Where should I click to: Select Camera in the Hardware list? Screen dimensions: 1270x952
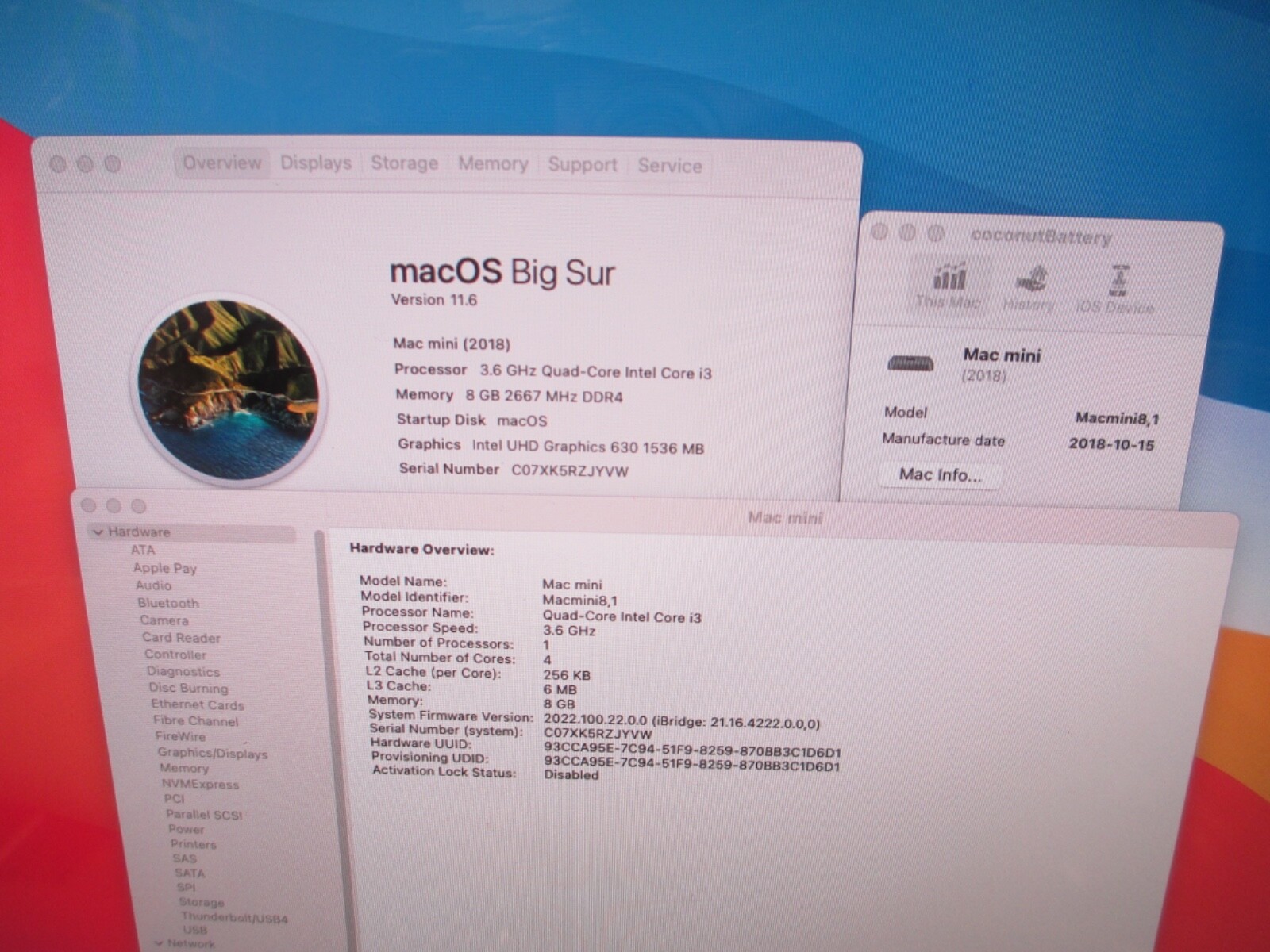click(164, 620)
